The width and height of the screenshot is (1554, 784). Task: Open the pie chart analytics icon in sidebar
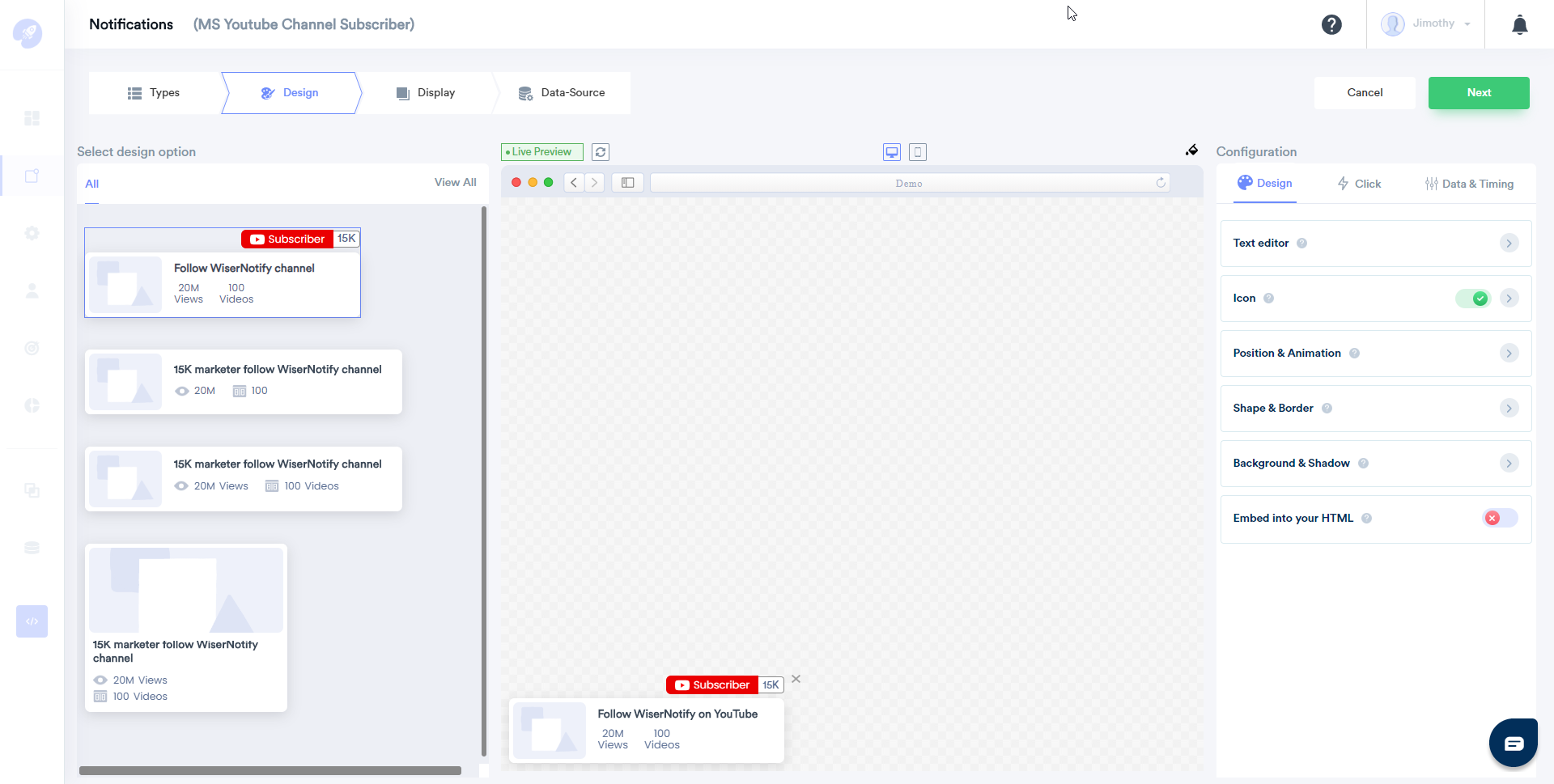click(x=32, y=405)
